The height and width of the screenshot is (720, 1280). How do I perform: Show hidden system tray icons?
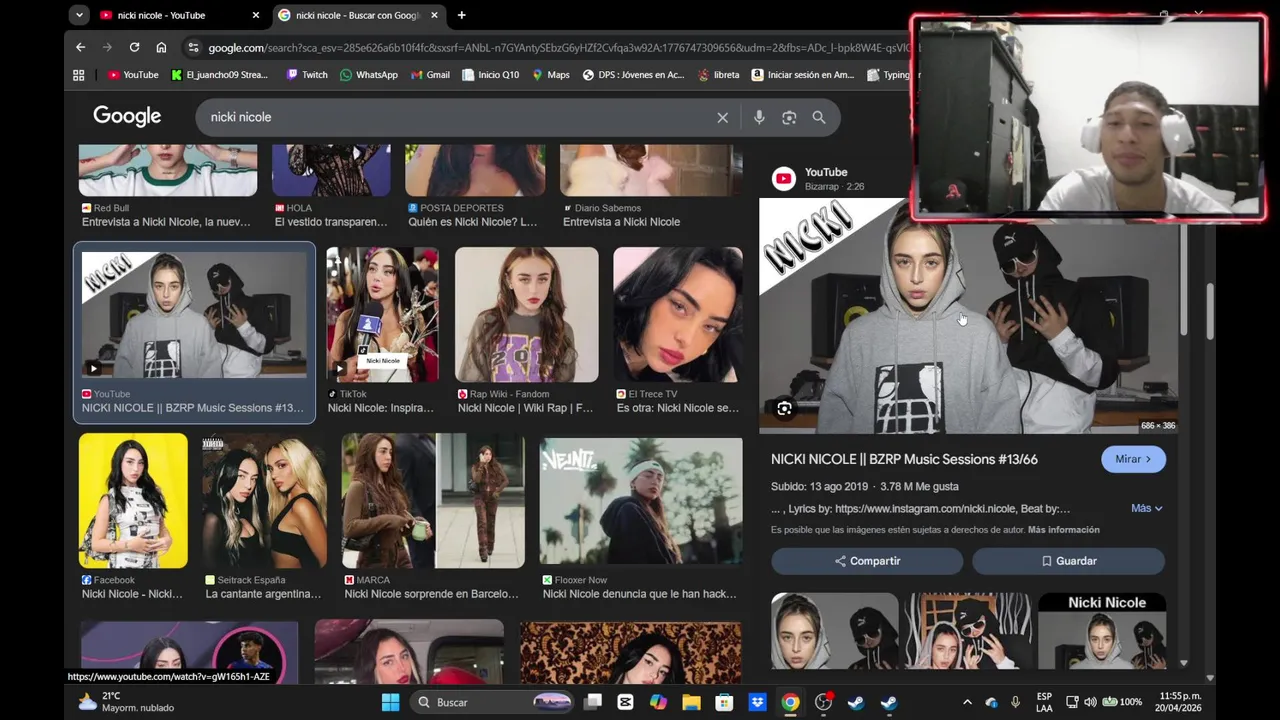pos(967,702)
